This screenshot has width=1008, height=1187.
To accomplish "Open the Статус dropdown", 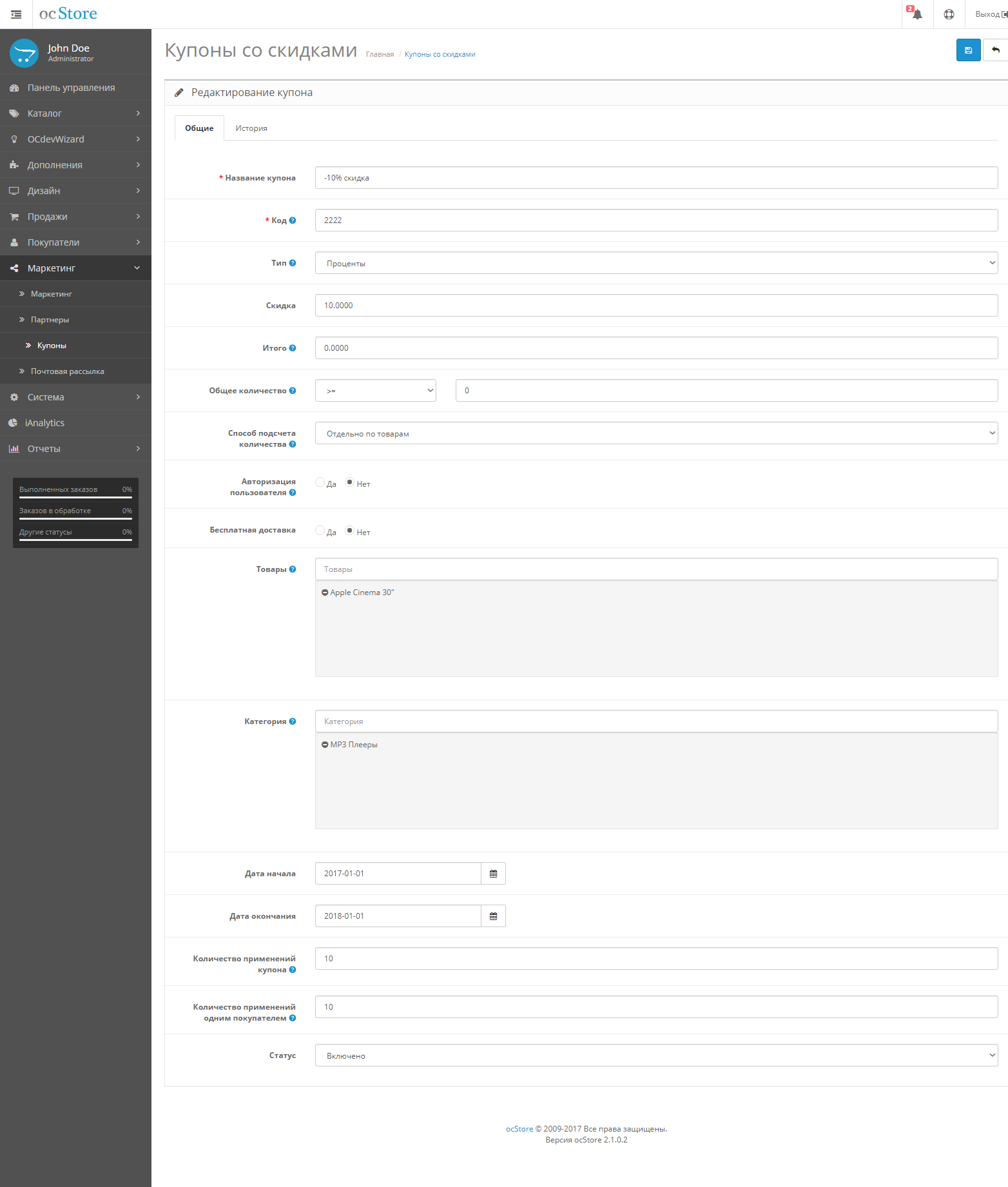I will [656, 1055].
